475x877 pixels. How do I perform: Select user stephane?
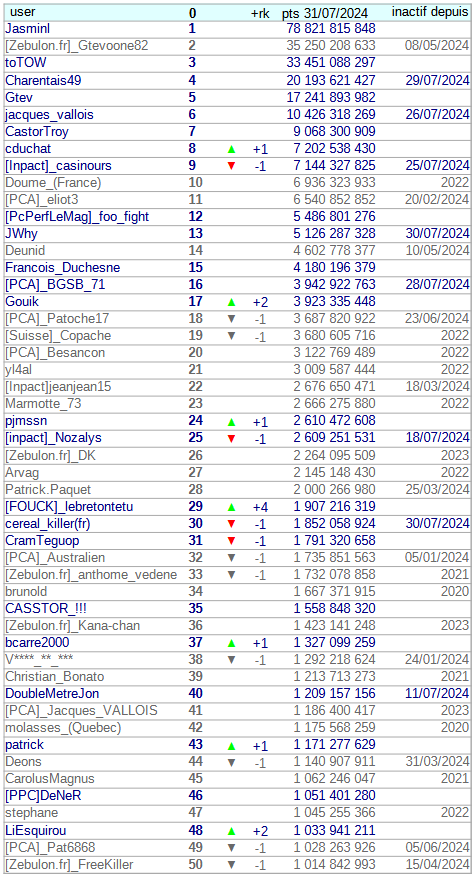pos(31,813)
